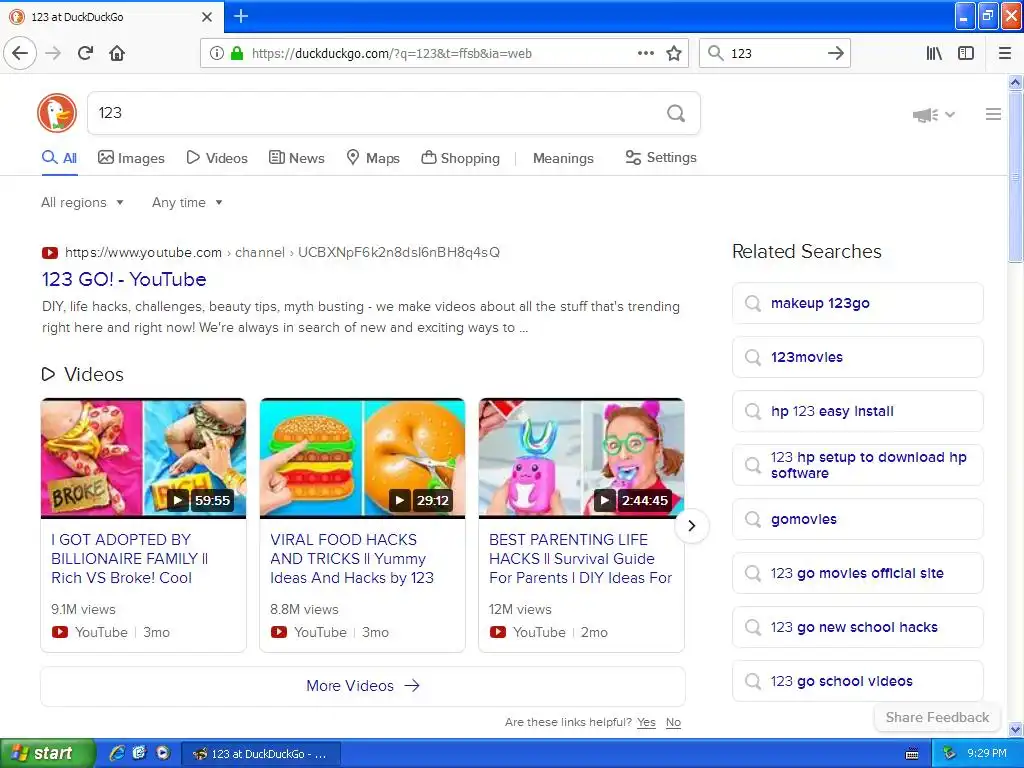
Task: Click the green padlock security icon
Action: (237, 53)
